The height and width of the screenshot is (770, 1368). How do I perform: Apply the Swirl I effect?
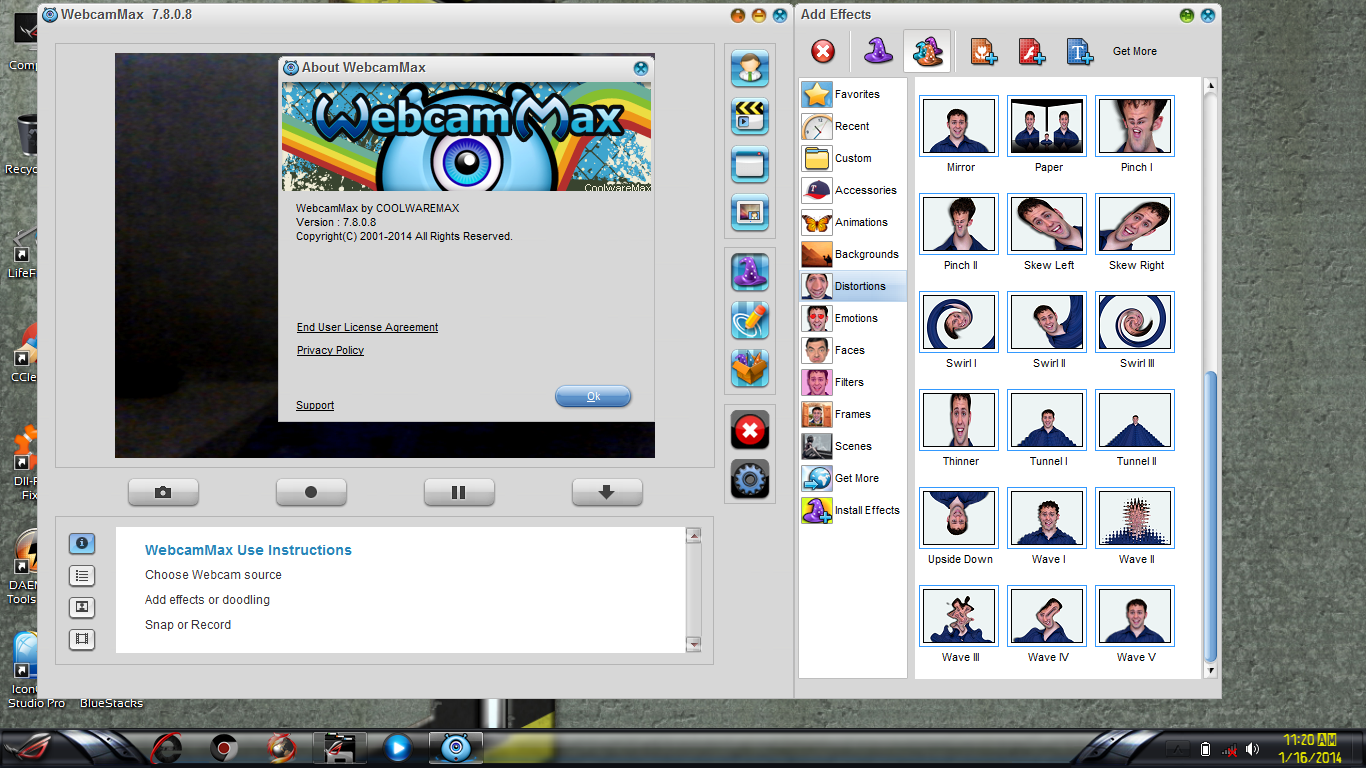click(x=959, y=322)
